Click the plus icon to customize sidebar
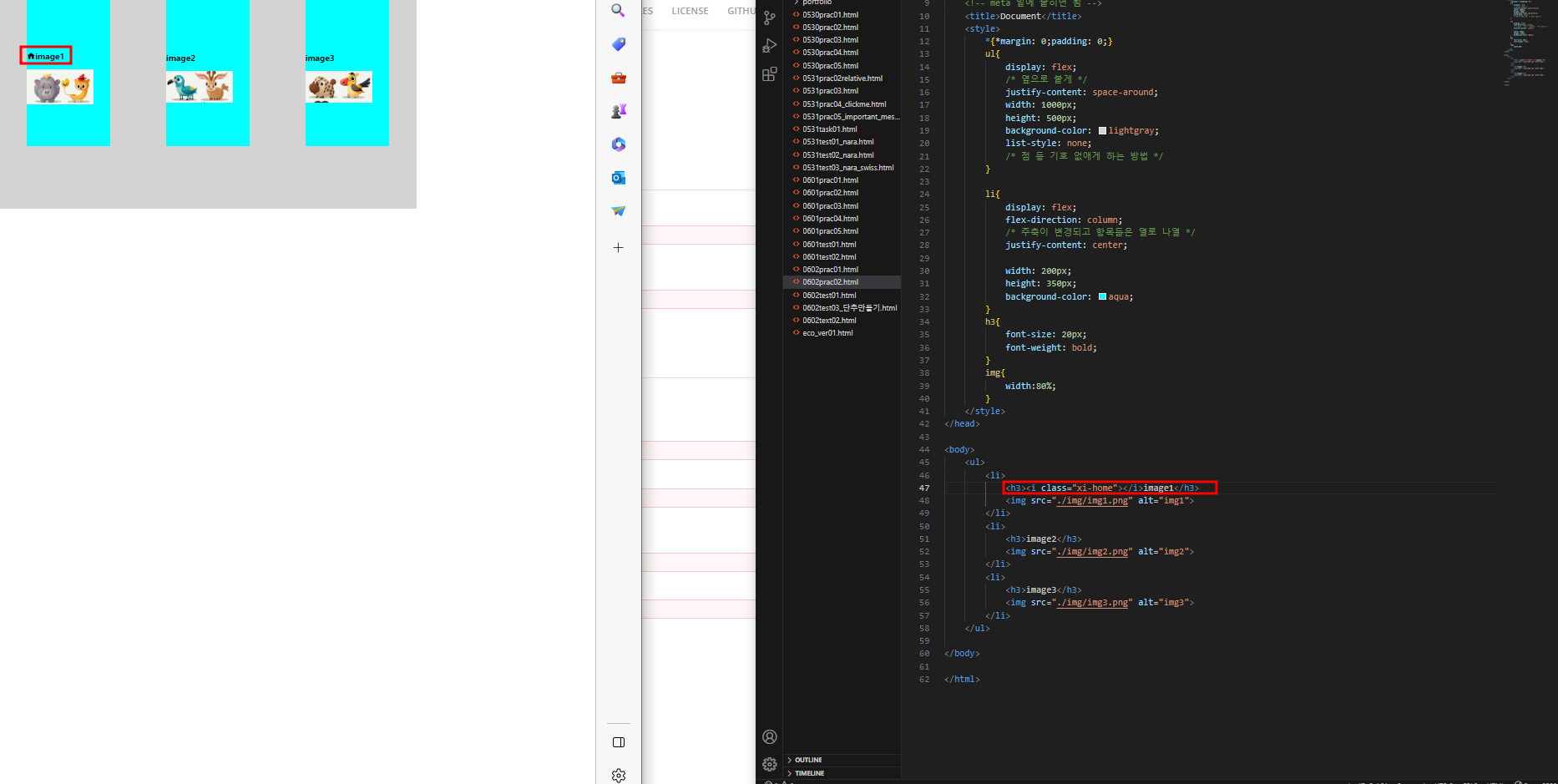Image resolution: width=1558 pixels, height=784 pixels. pos(618,247)
